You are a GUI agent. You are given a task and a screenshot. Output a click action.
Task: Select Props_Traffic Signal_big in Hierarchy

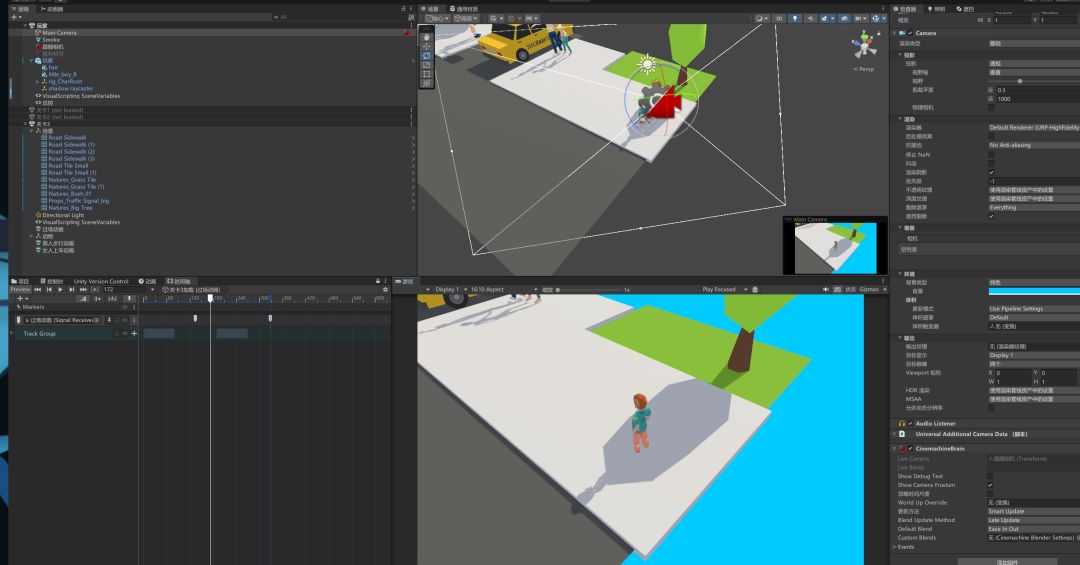click(x=79, y=201)
